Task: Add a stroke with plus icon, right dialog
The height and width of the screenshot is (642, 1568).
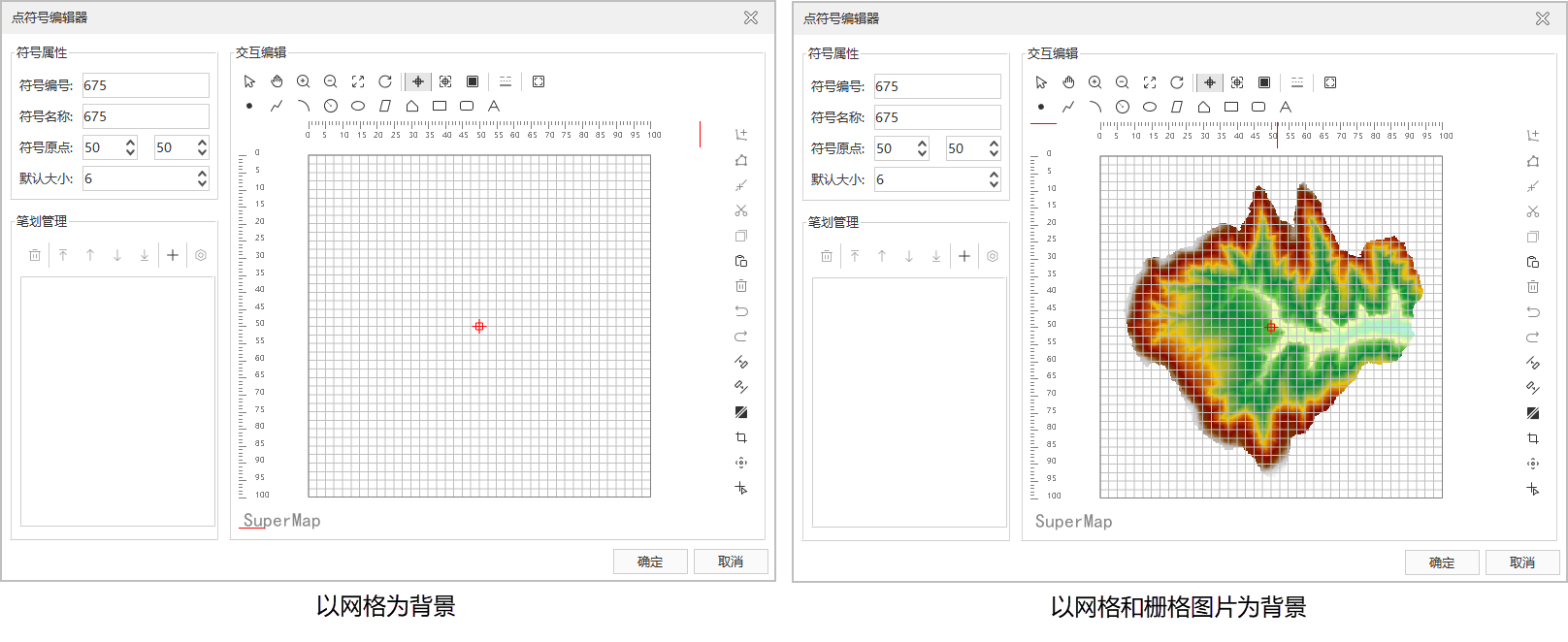Action: [964, 256]
